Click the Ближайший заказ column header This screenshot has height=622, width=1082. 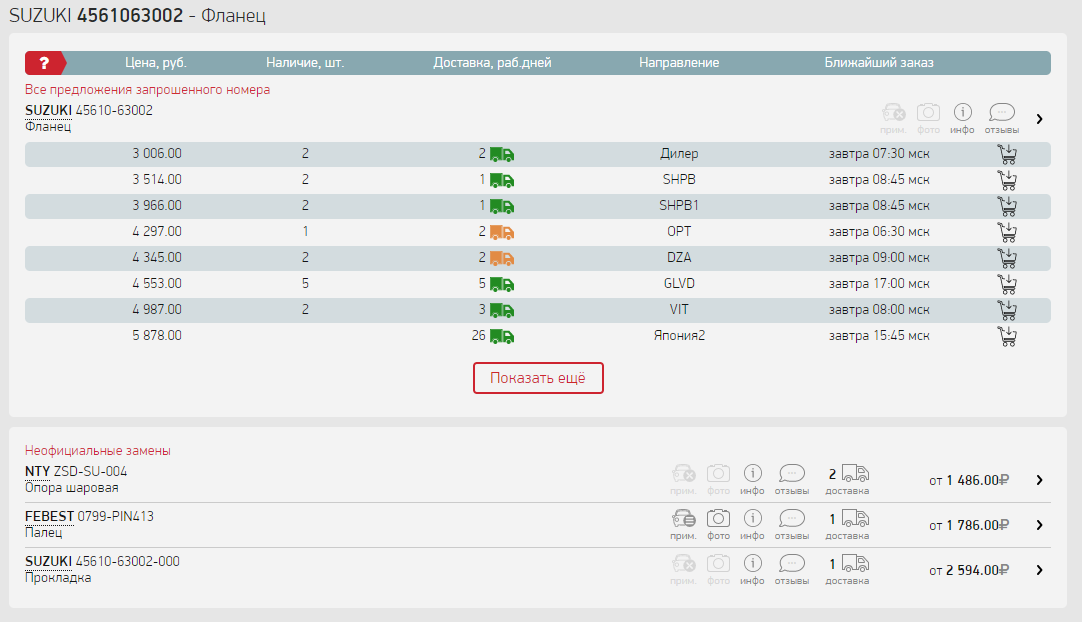[879, 63]
